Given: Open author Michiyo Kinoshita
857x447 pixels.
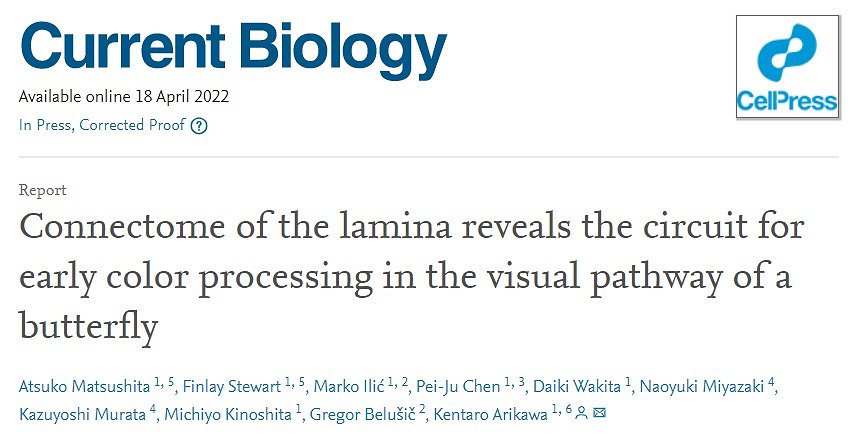Looking at the screenshot, I should (x=228, y=414).
